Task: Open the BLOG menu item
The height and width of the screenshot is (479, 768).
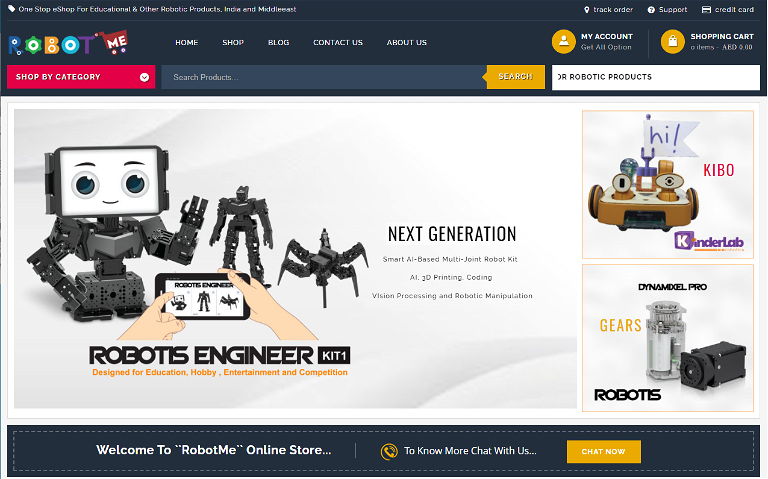Action: [279, 43]
